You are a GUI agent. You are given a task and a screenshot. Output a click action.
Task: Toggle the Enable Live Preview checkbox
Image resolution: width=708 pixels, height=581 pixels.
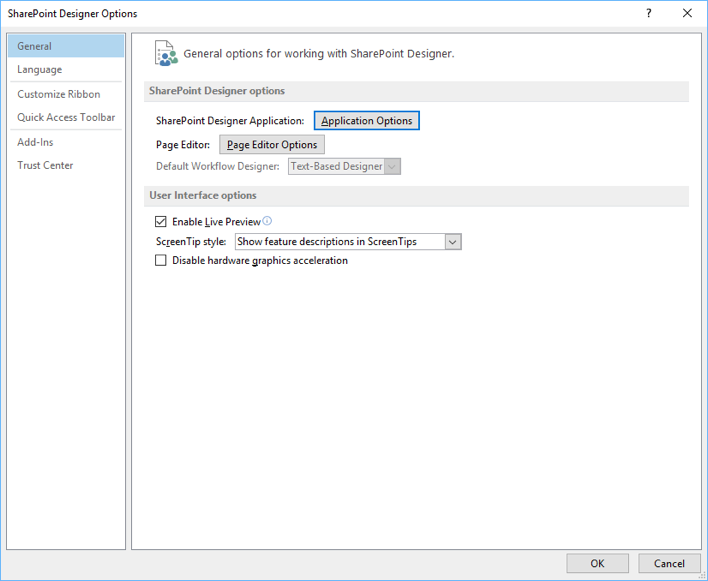point(160,222)
